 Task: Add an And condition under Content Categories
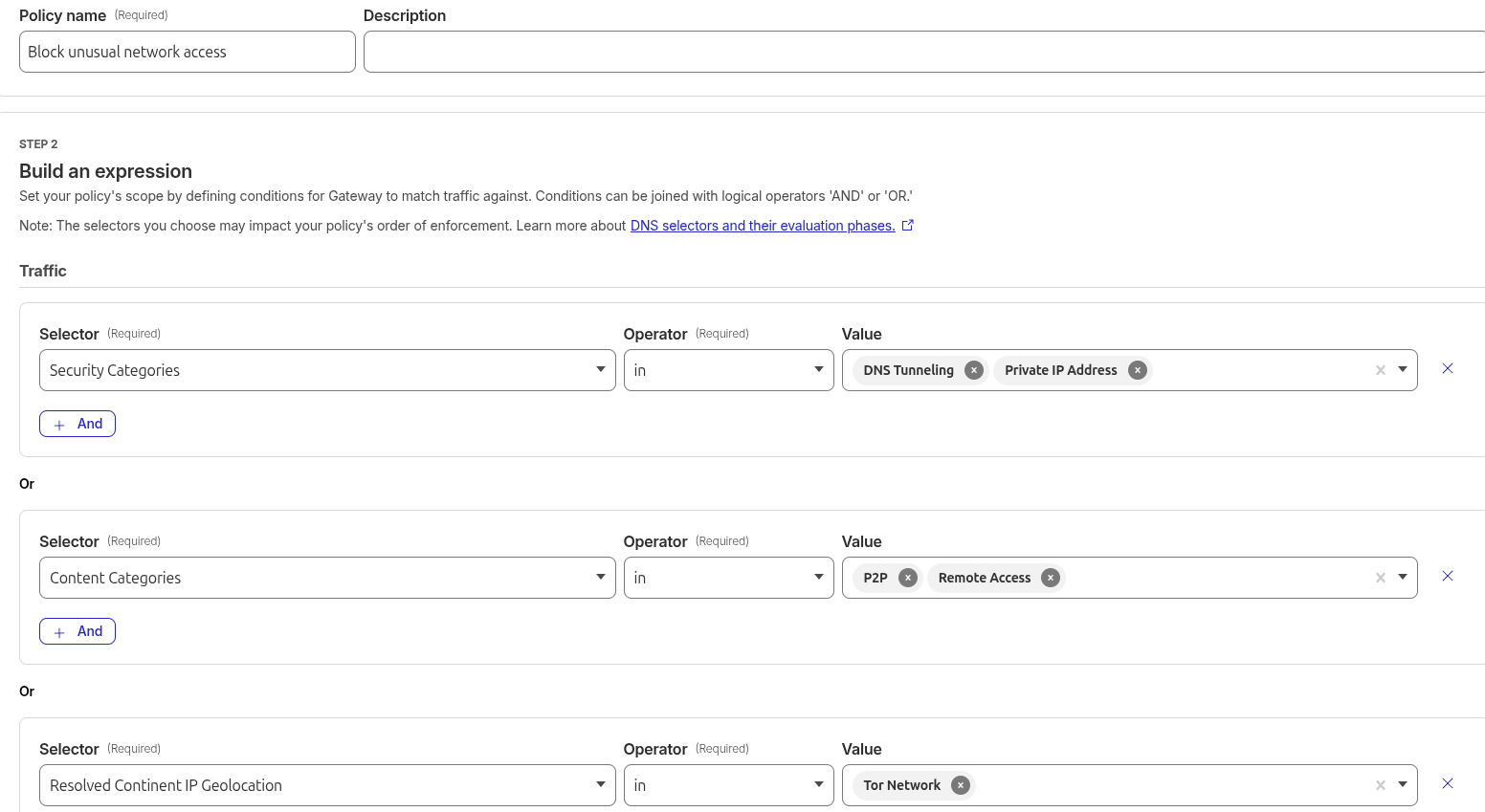[78, 631]
